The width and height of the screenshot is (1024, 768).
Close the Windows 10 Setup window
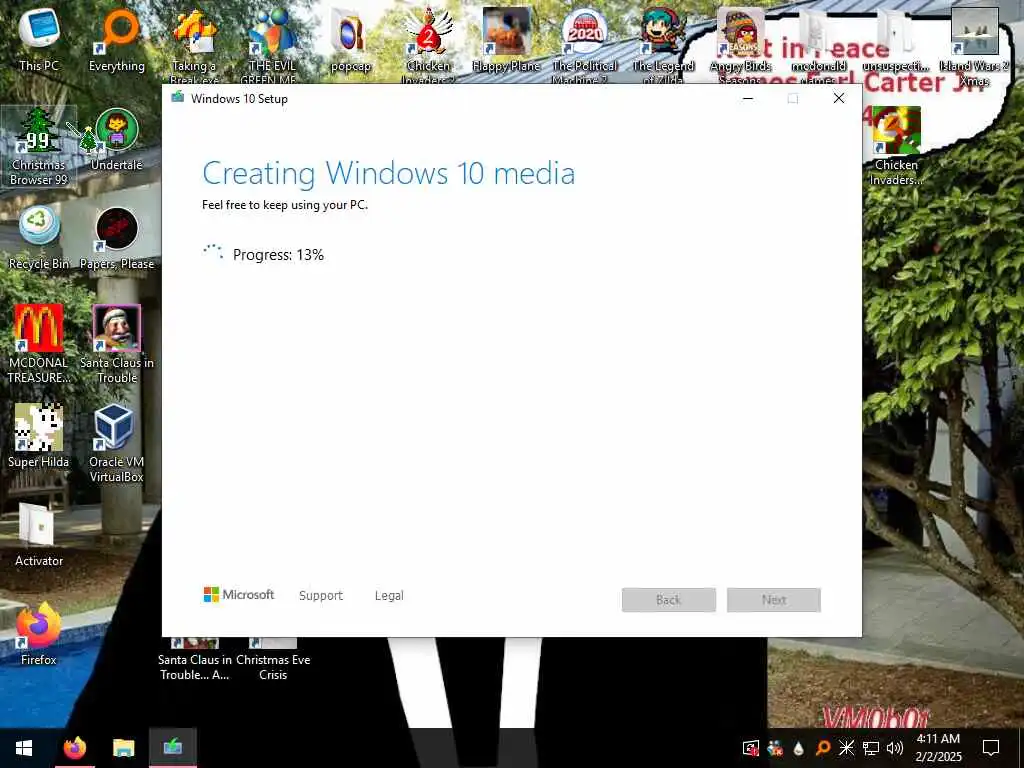point(839,99)
